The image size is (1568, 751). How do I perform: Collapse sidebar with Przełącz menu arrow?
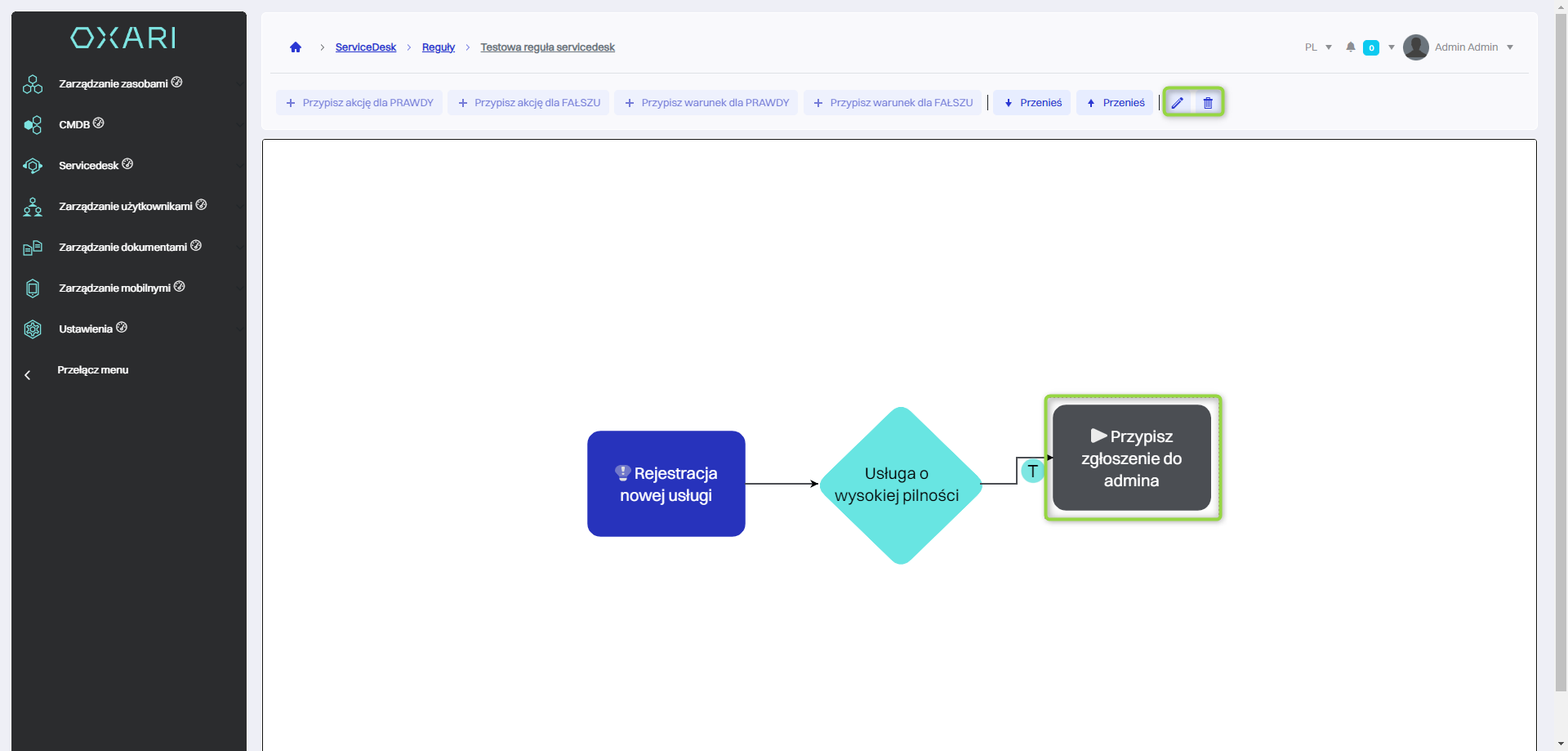(28, 375)
